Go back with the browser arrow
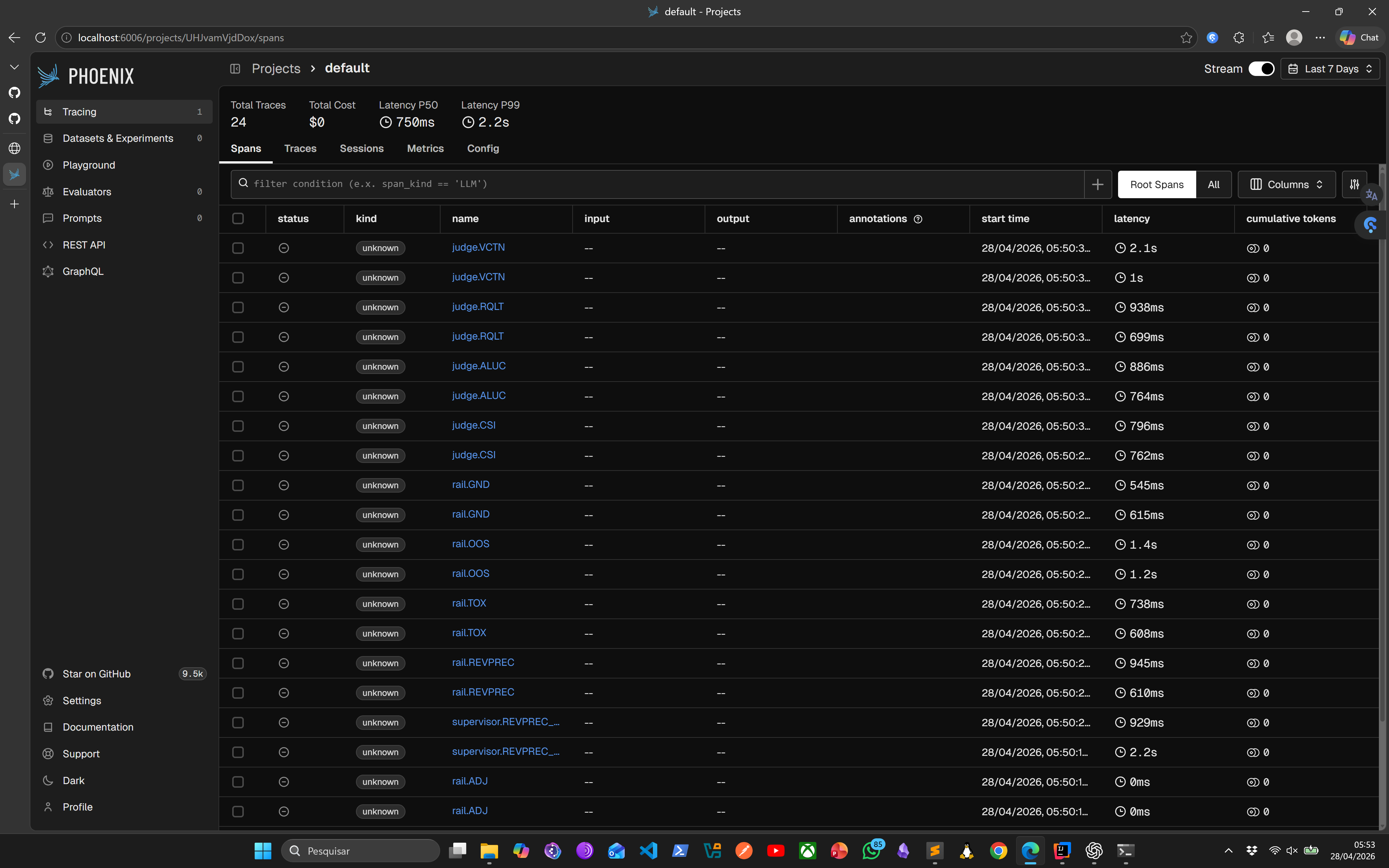Image resolution: width=1389 pixels, height=868 pixels. [14, 37]
